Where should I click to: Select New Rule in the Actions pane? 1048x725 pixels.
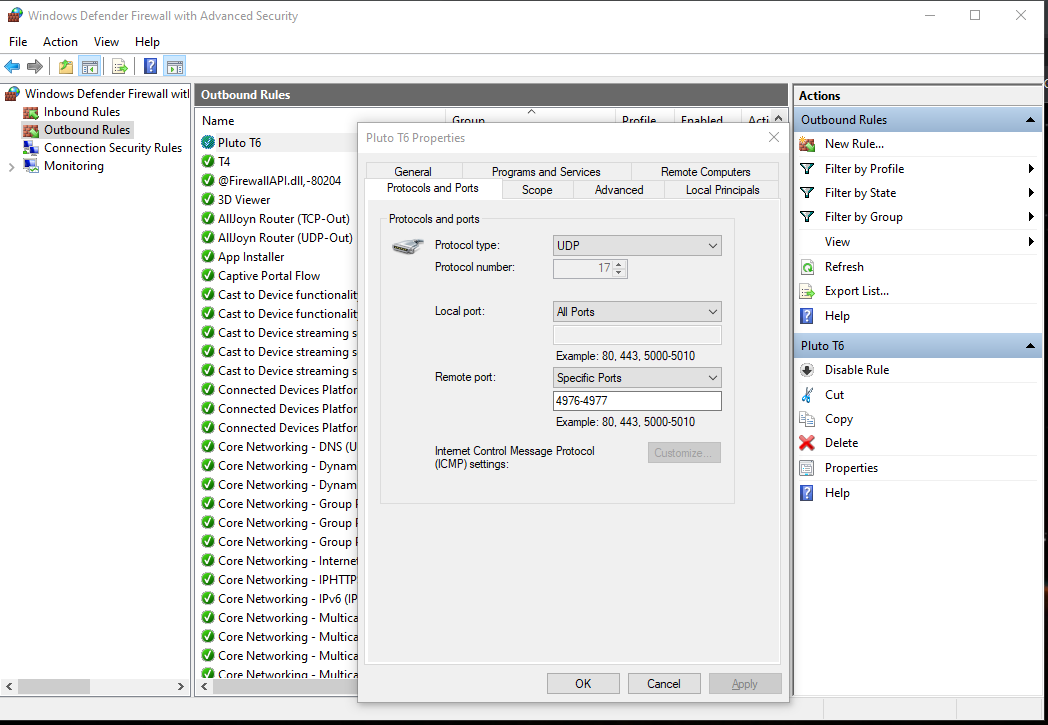[854, 144]
